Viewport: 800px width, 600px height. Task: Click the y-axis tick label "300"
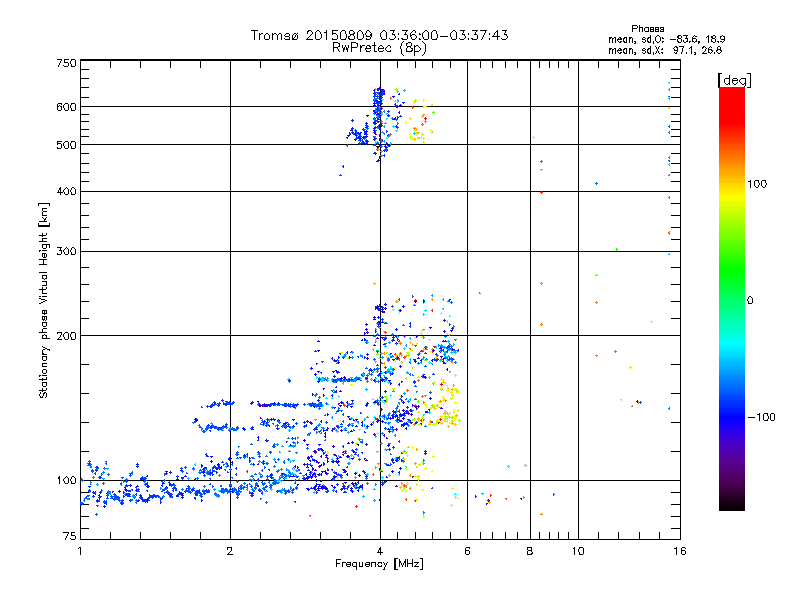[x=67, y=251]
